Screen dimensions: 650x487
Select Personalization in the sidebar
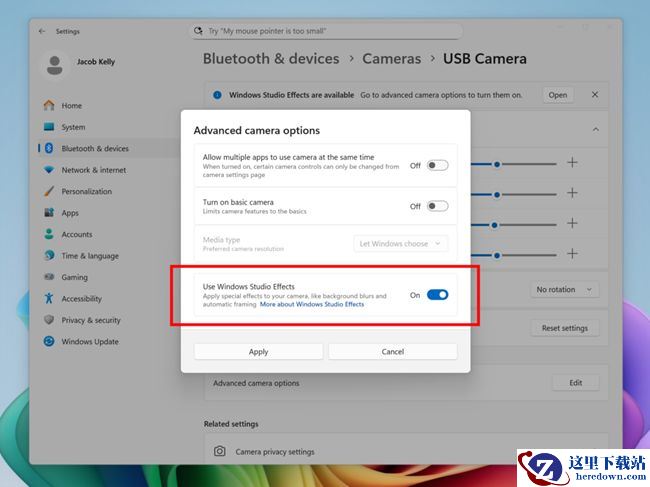(x=87, y=191)
